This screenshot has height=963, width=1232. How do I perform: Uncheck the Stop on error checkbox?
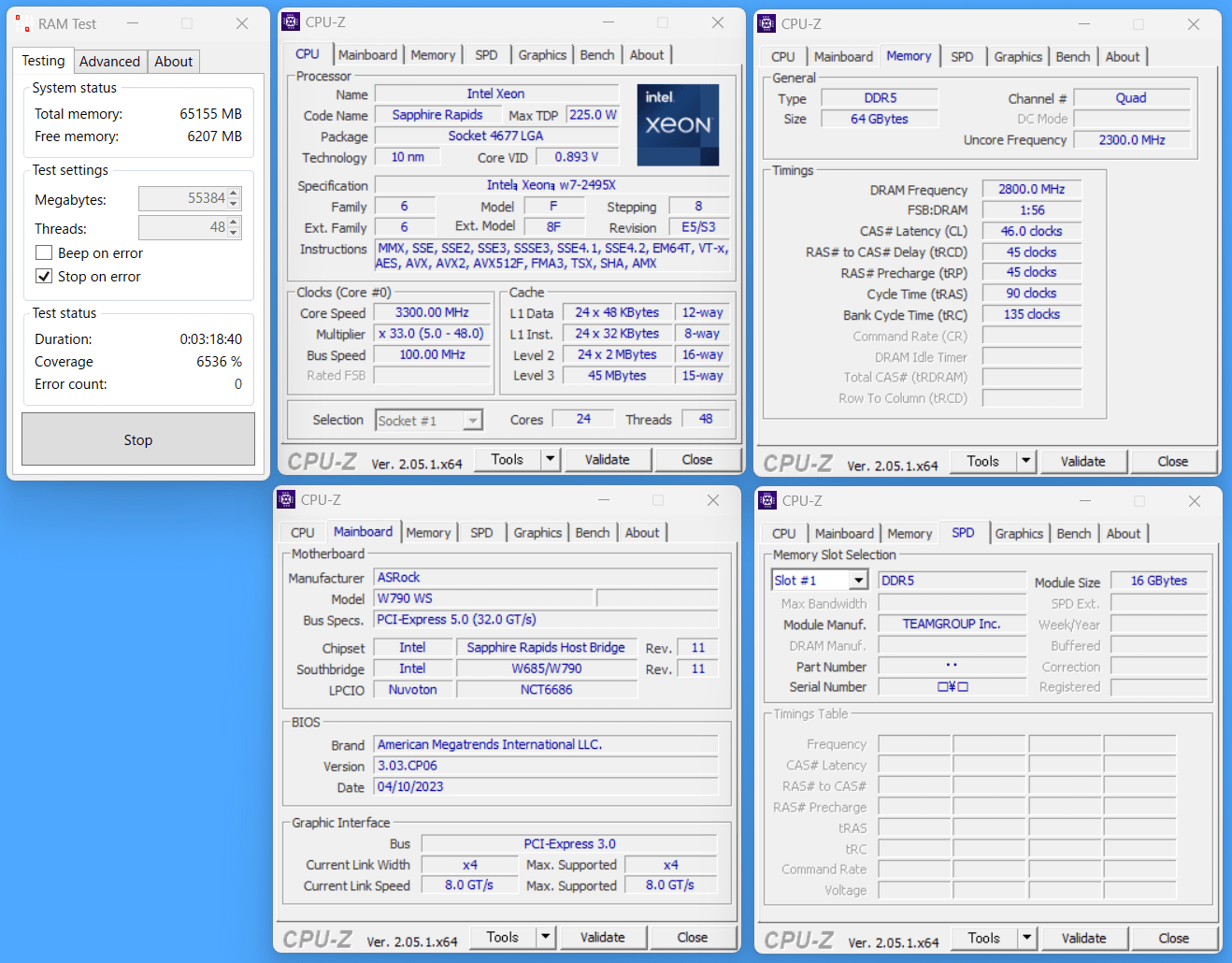pos(44,276)
